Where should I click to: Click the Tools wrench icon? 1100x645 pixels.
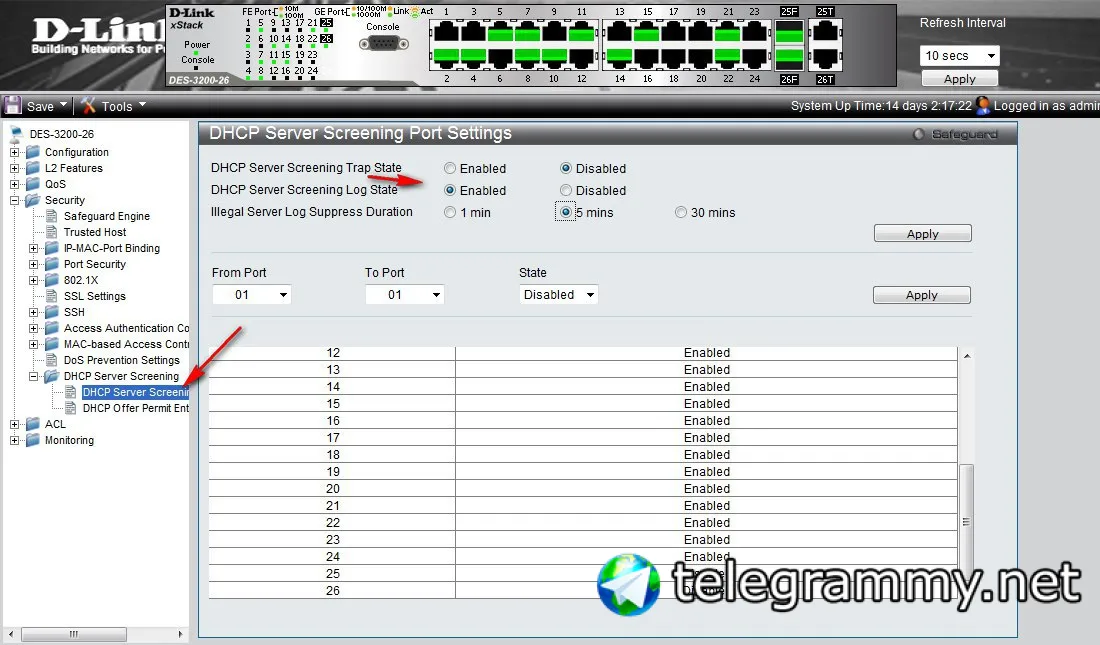tap(88, 106)
